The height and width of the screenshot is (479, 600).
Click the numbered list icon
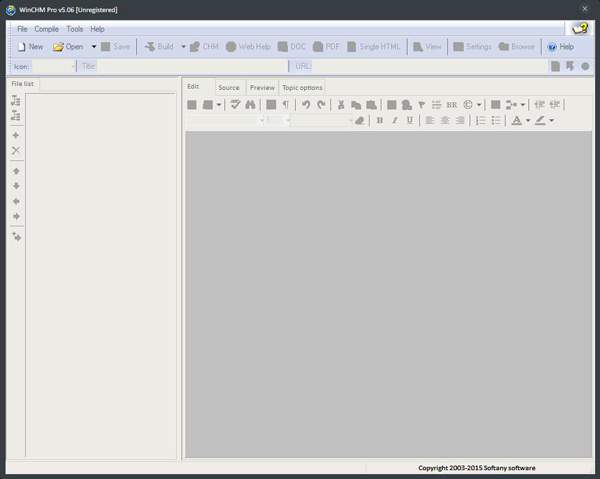(480, 121)
